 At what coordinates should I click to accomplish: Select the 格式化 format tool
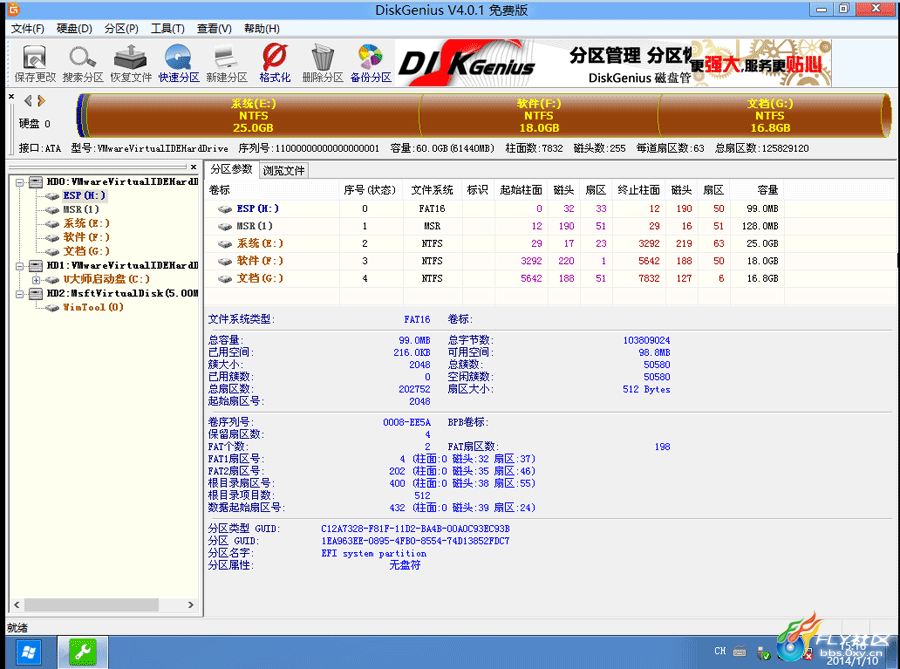[275, 64]
